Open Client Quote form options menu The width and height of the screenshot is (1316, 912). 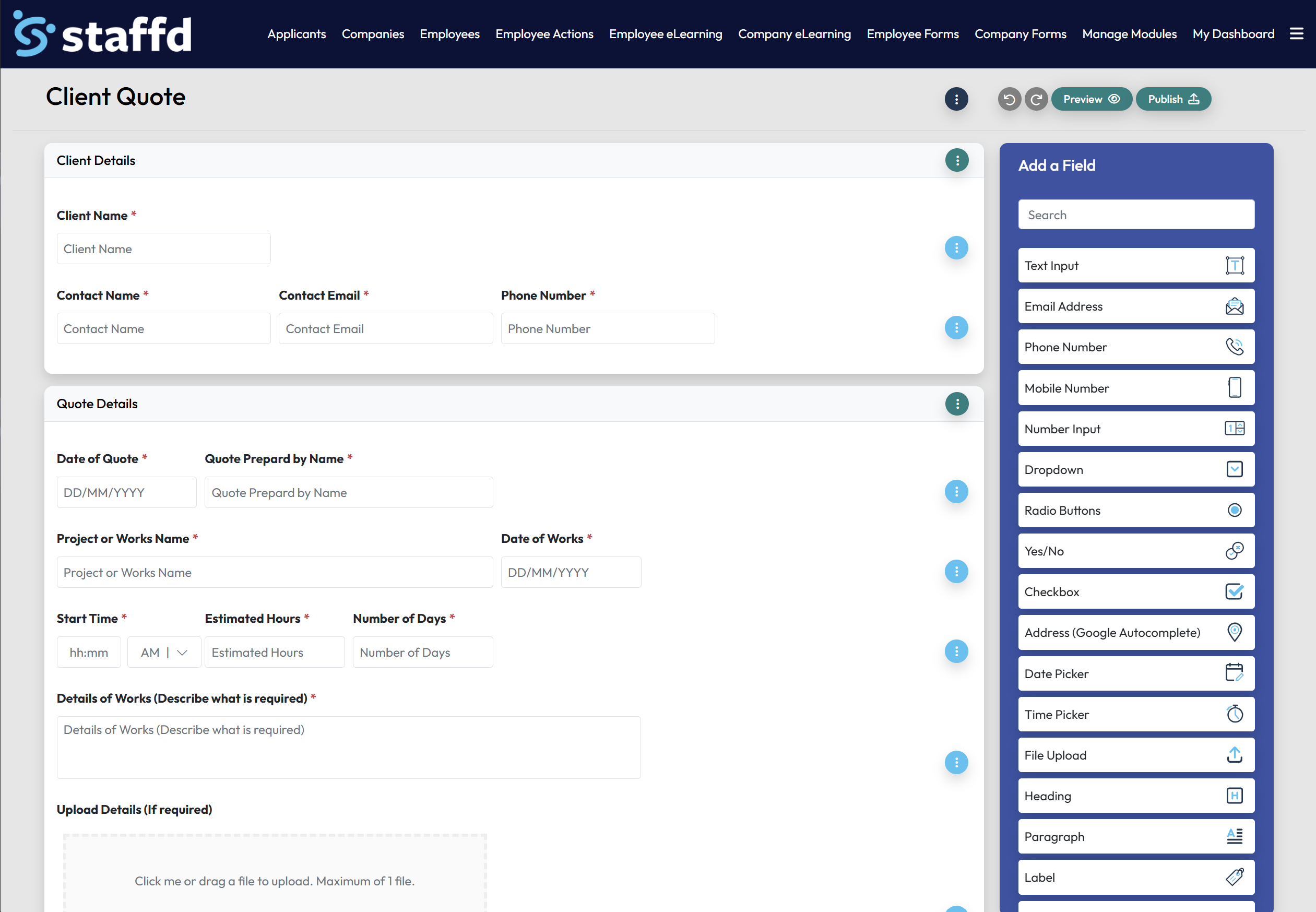[956, 99]
